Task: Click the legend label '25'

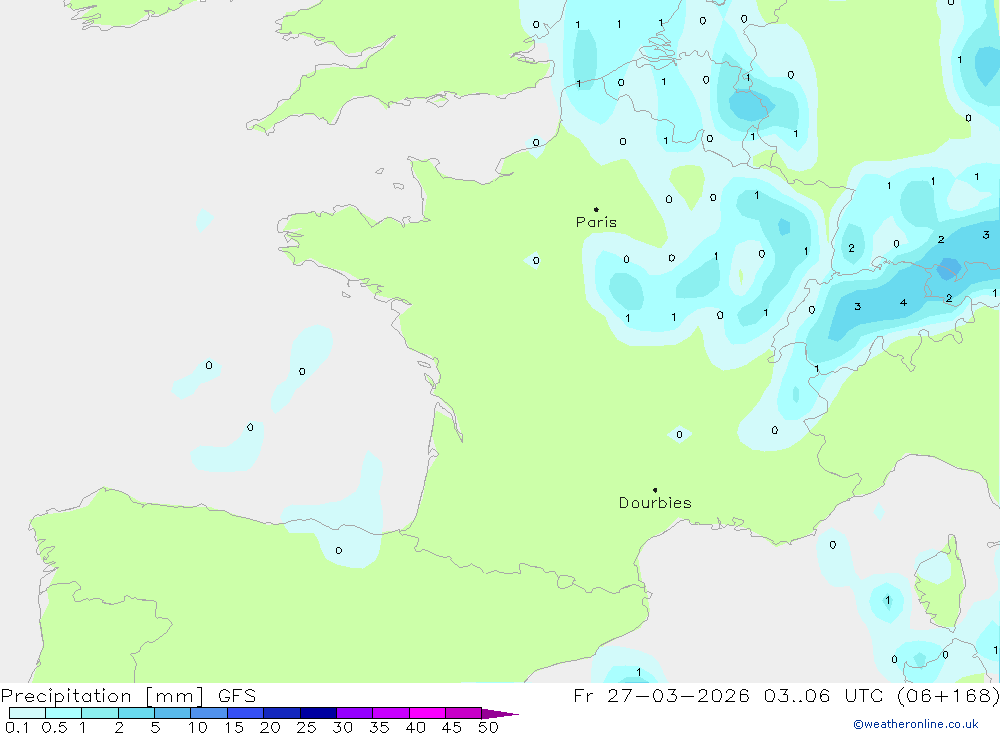Action: [x=306, y=727]
